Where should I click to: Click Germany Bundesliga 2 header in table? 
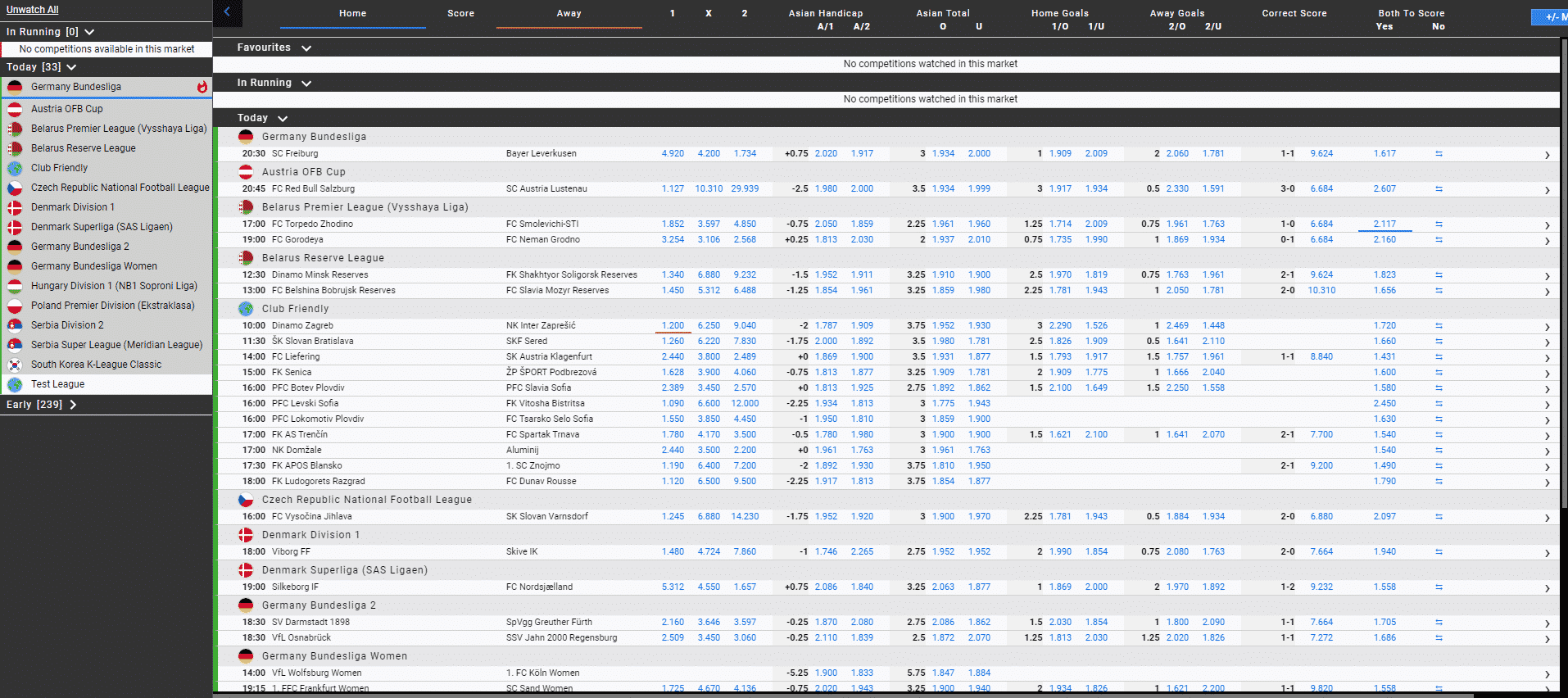pos(319,605)
